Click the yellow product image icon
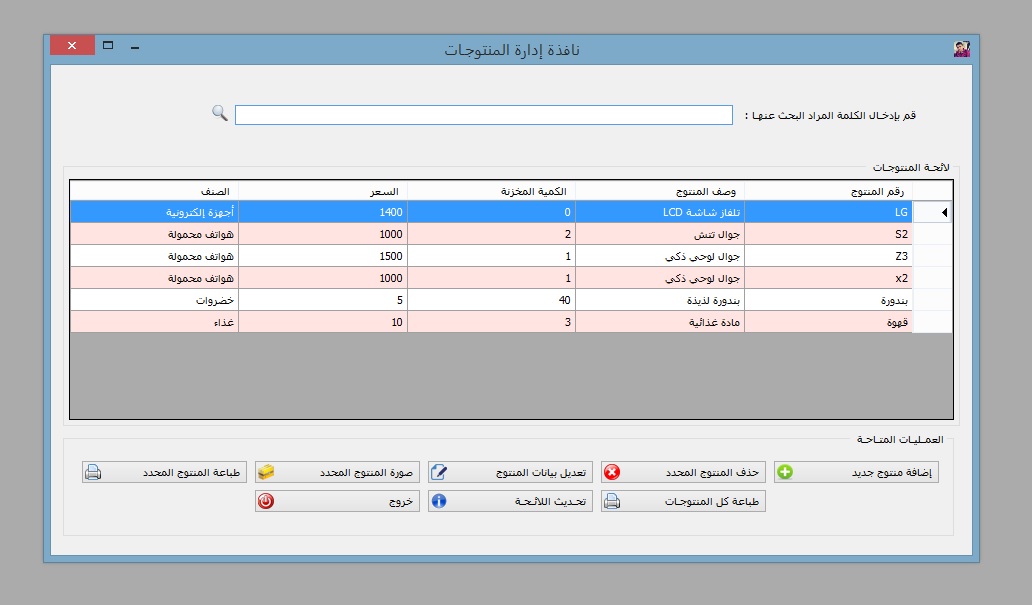 266,473
